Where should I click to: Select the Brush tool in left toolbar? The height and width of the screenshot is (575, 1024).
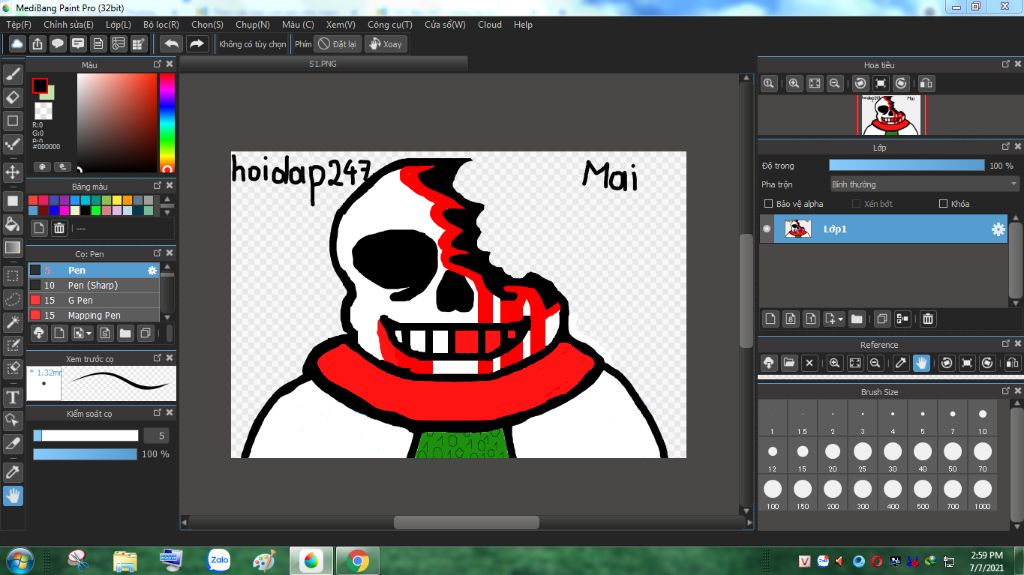pos(12,74)
